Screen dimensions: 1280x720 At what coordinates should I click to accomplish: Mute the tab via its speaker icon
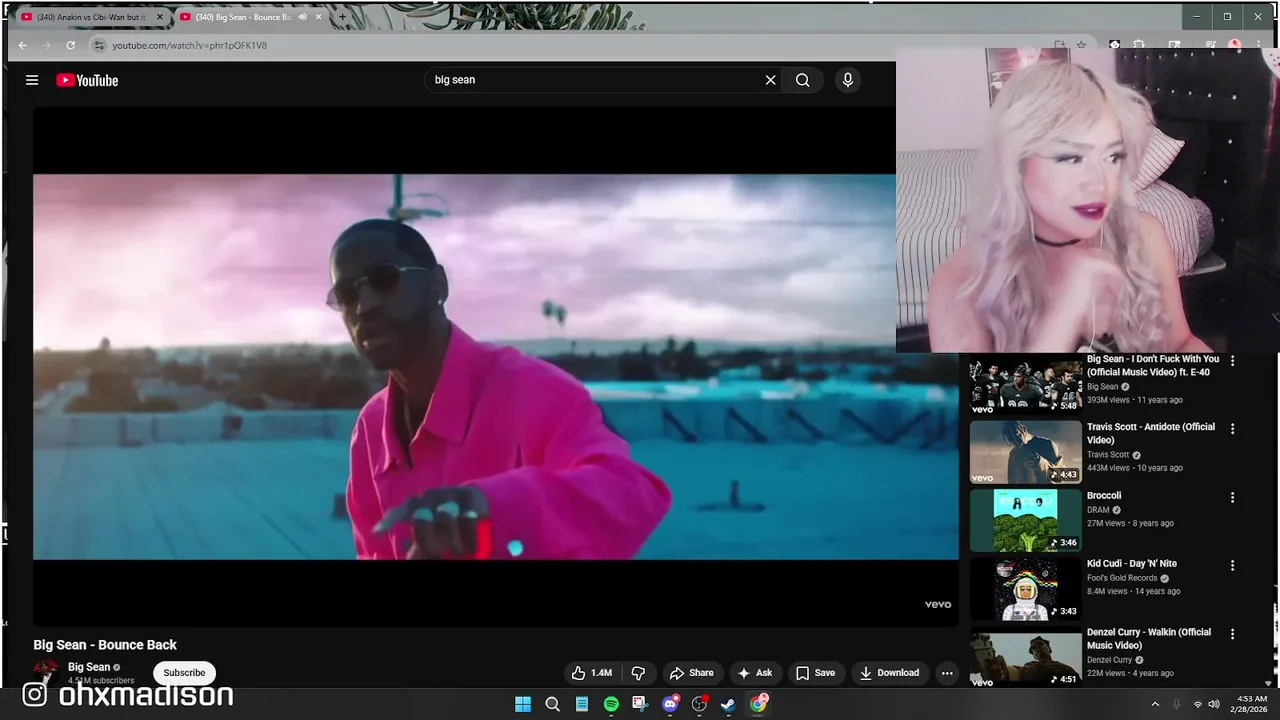(x=302, y=17)
